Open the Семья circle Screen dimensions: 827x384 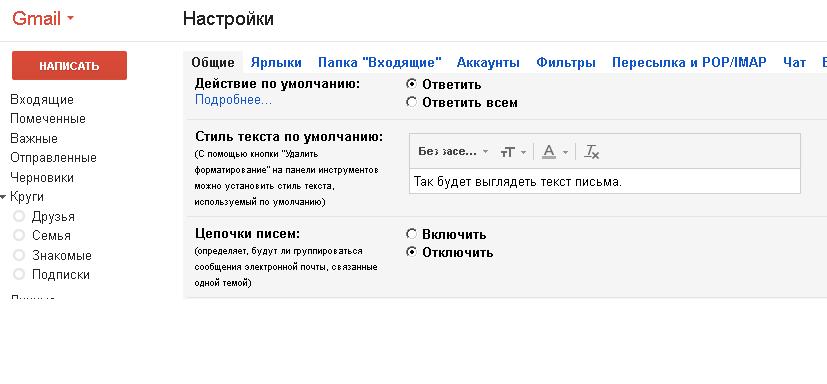(51, 235)
